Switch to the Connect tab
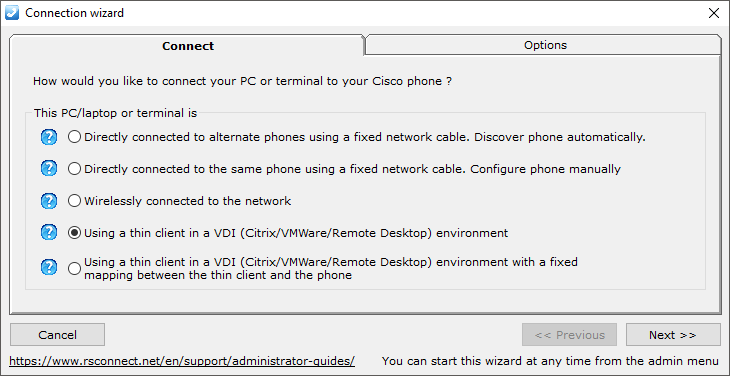730x376 pixels. click(x=187, y=46)
